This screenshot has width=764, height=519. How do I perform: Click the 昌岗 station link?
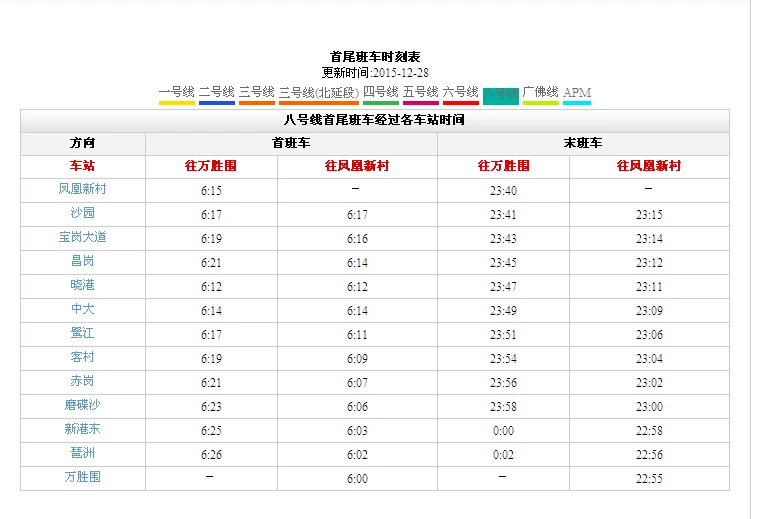(82, 261)
